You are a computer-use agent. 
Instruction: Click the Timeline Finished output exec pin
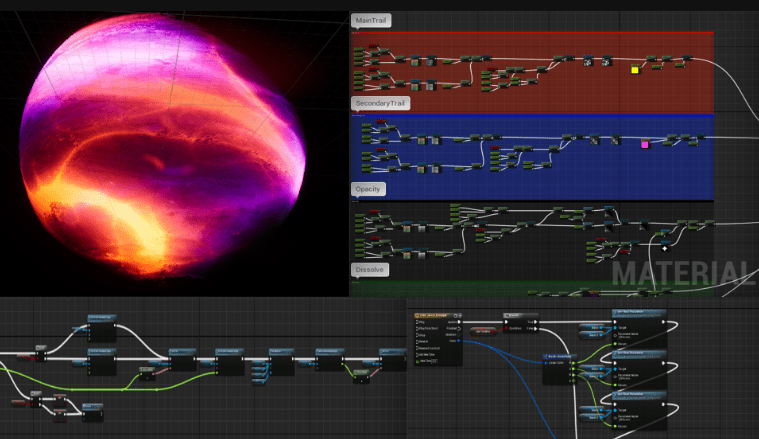tap(459, 328)
